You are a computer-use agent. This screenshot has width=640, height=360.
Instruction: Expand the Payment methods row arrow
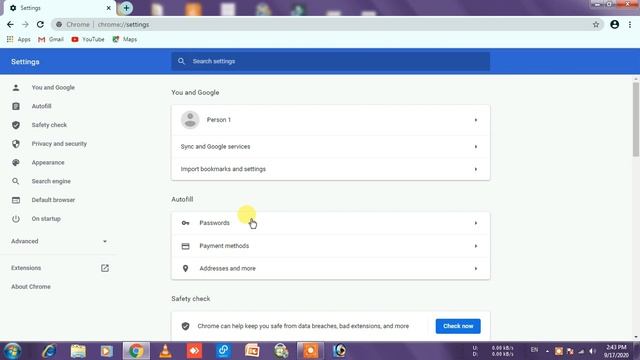[x=476, y=246]
